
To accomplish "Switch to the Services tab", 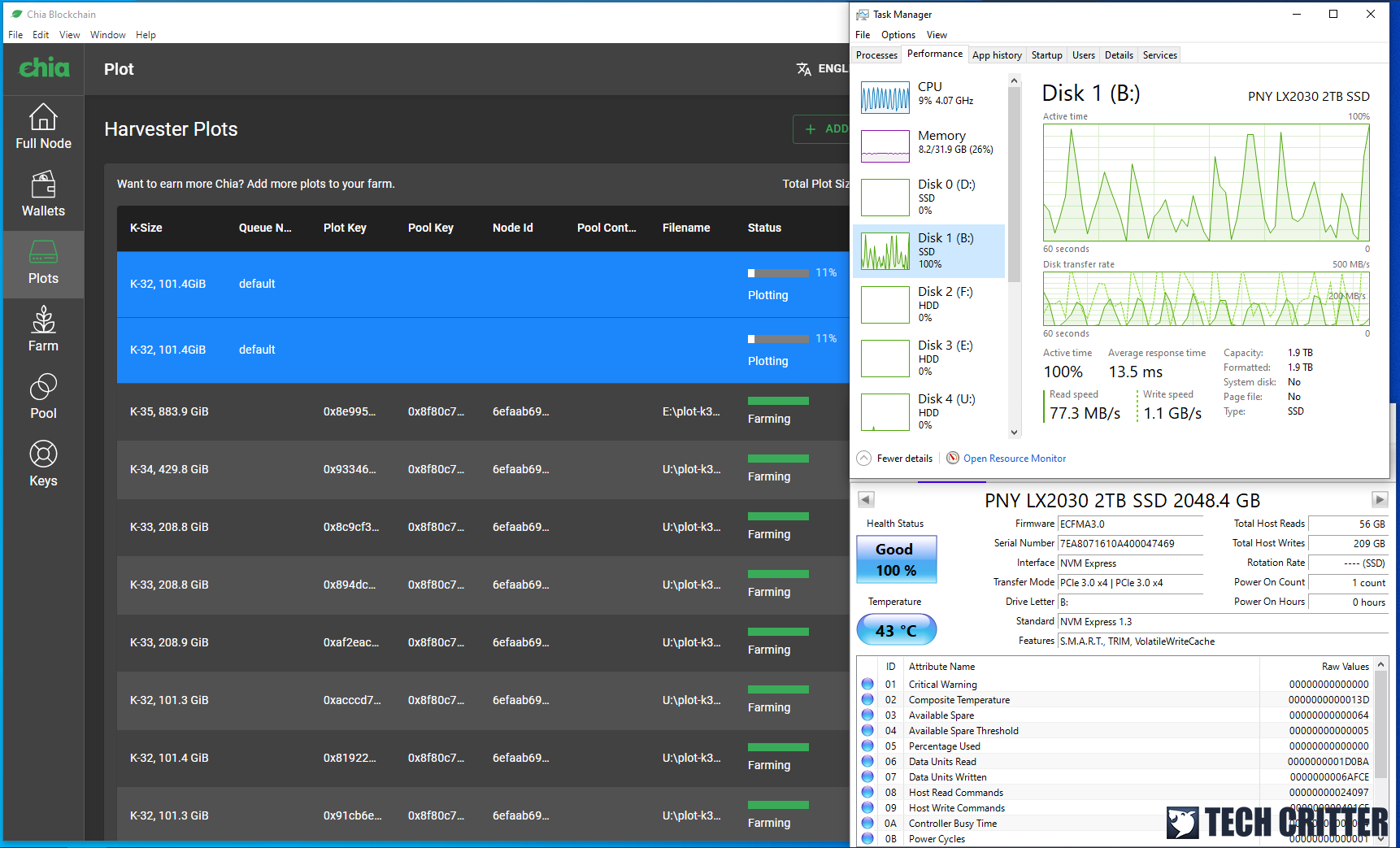I will 1159,55.
